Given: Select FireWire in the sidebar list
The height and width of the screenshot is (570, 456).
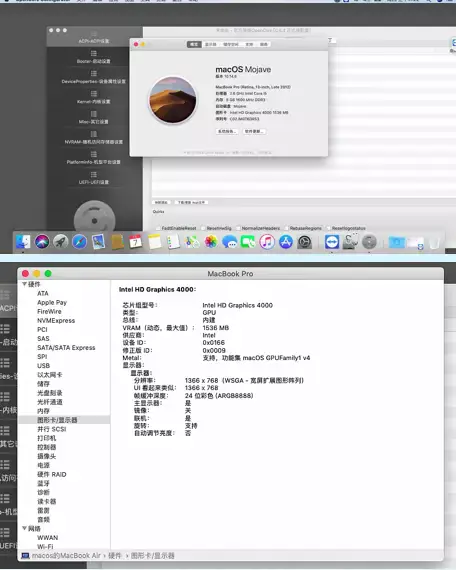Looking at the screenshot, I should pyautogui.click(x=49, y=312).
